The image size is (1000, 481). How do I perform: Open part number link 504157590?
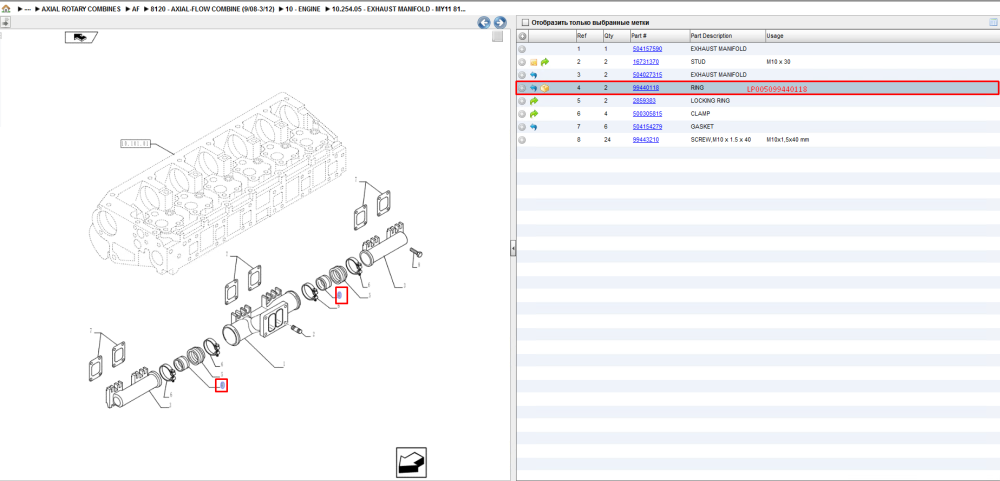coord(647,49)
